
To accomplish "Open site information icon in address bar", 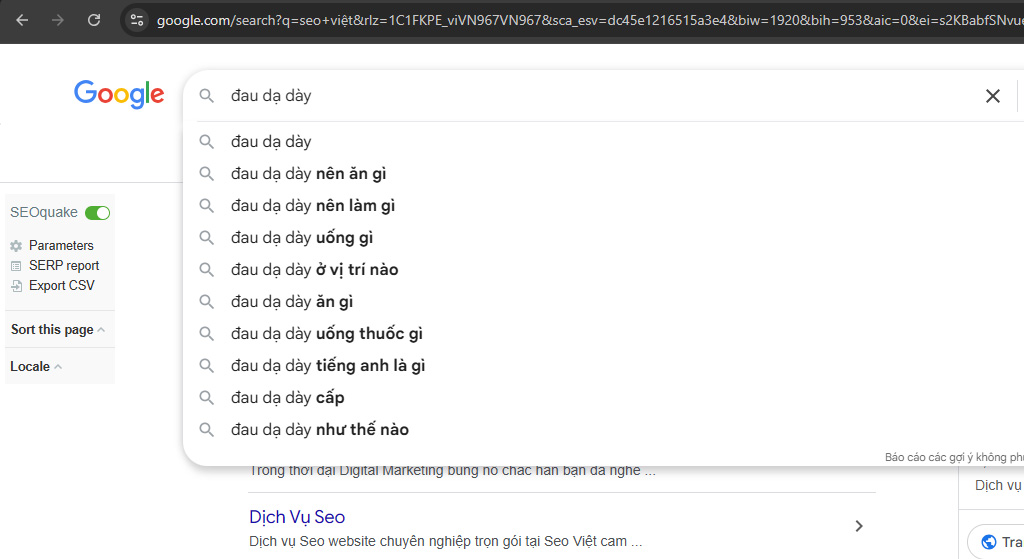I will 136,20.
